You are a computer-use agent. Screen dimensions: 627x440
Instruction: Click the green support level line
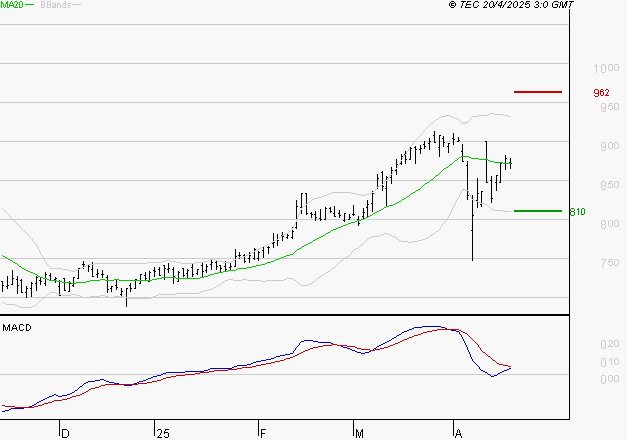click(538, 211)
